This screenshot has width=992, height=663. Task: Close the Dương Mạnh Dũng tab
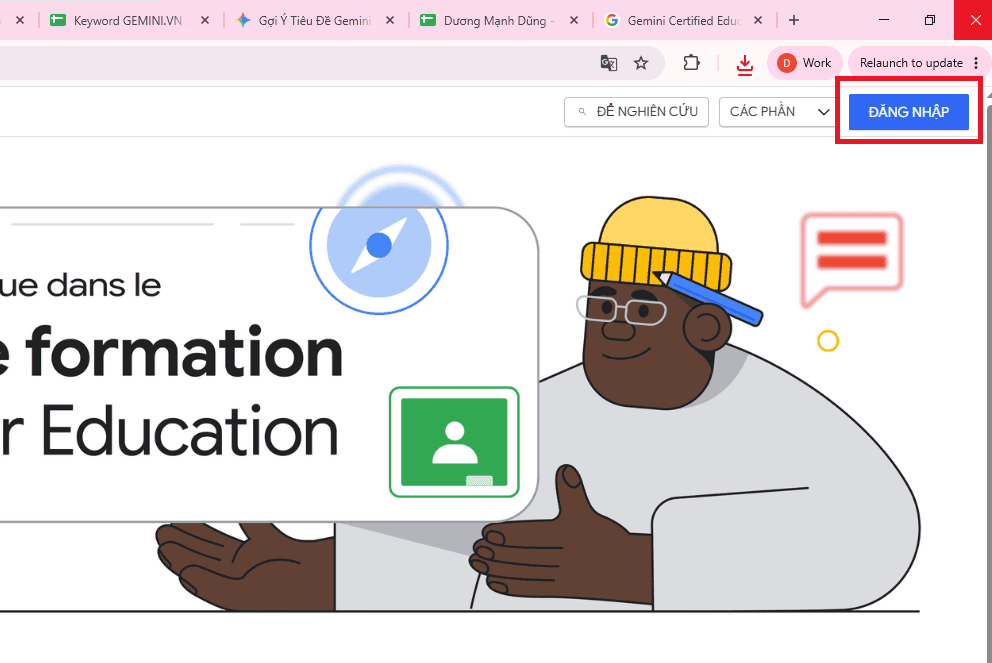574,20
